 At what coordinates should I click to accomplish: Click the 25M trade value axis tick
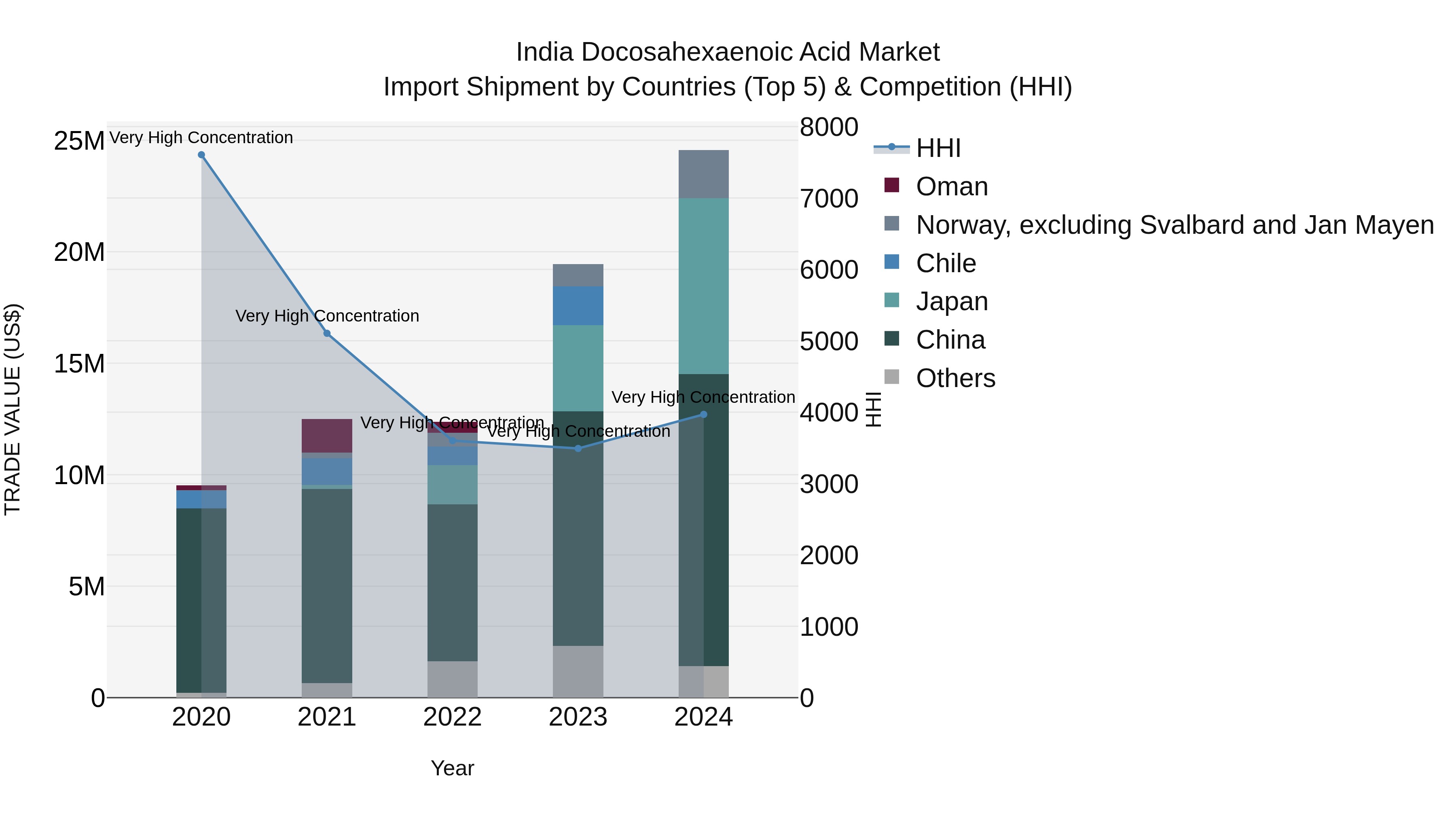pyautogui.click(x=79, y=141)
